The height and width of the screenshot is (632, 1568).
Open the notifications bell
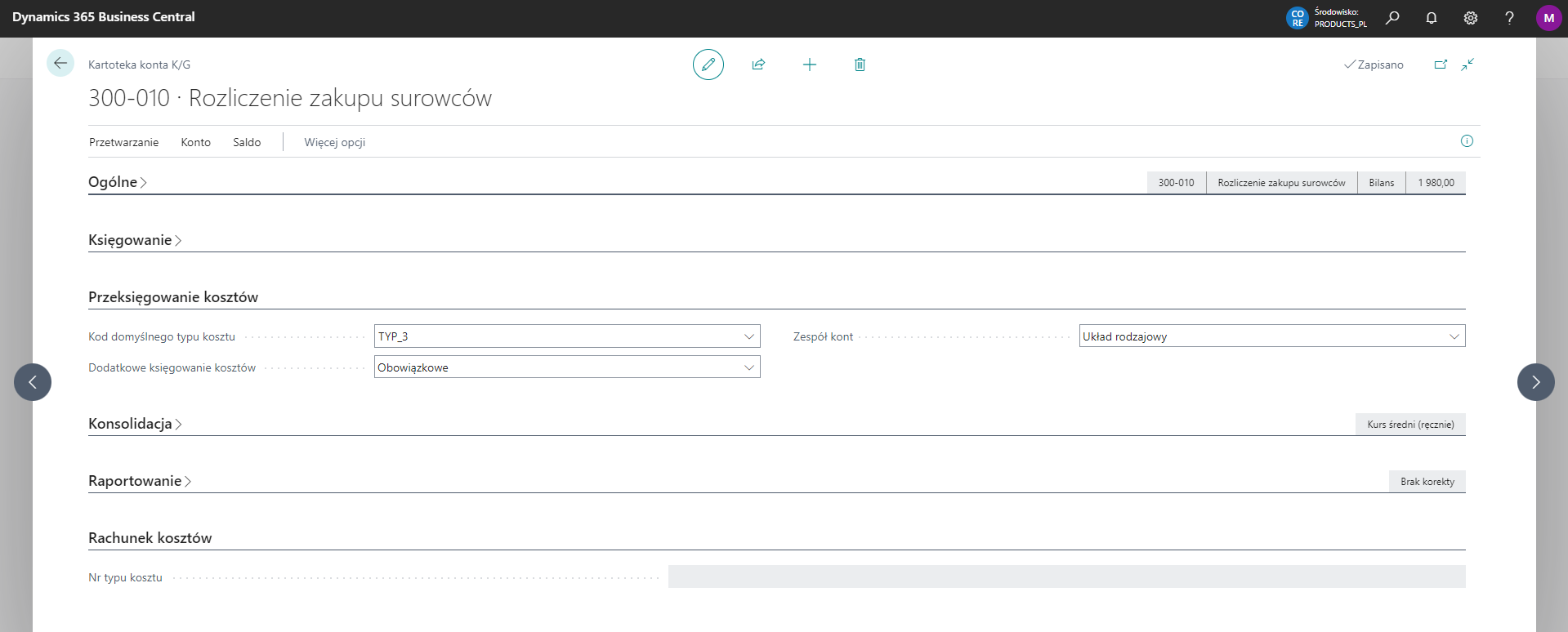[1432, 18]
